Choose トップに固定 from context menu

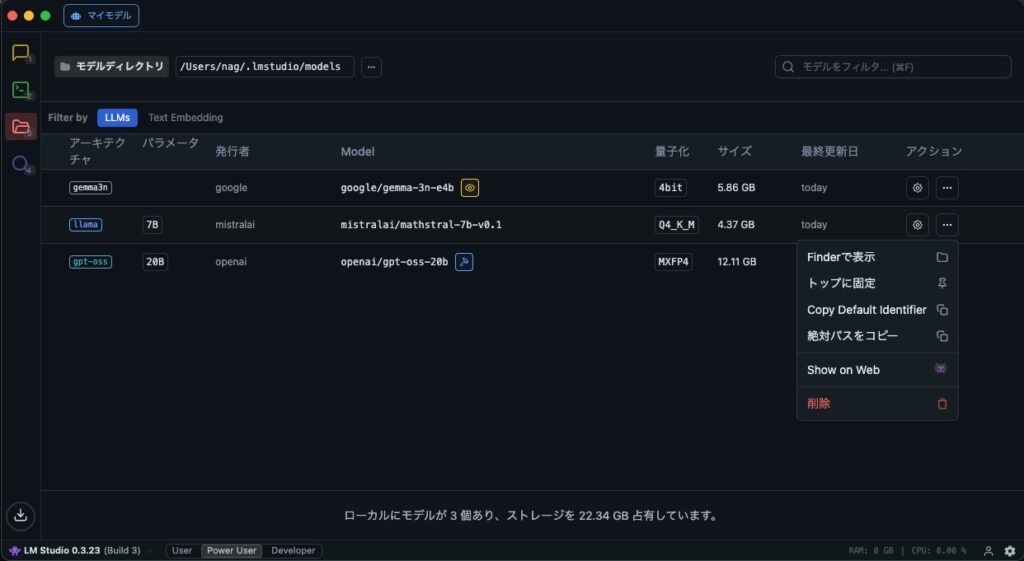(877, 283)
